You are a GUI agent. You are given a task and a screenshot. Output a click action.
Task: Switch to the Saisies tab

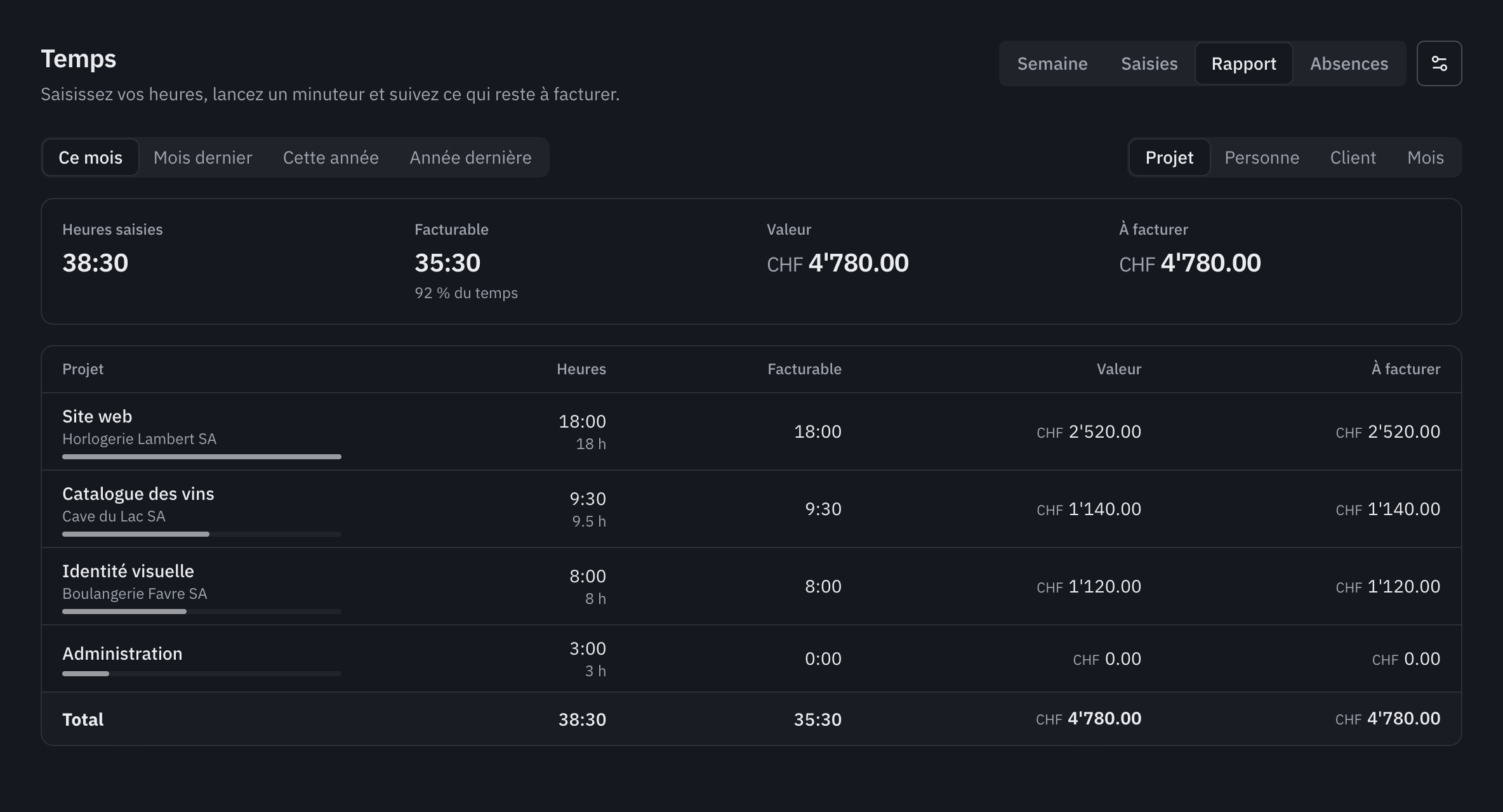click(x=1149, y=63)
